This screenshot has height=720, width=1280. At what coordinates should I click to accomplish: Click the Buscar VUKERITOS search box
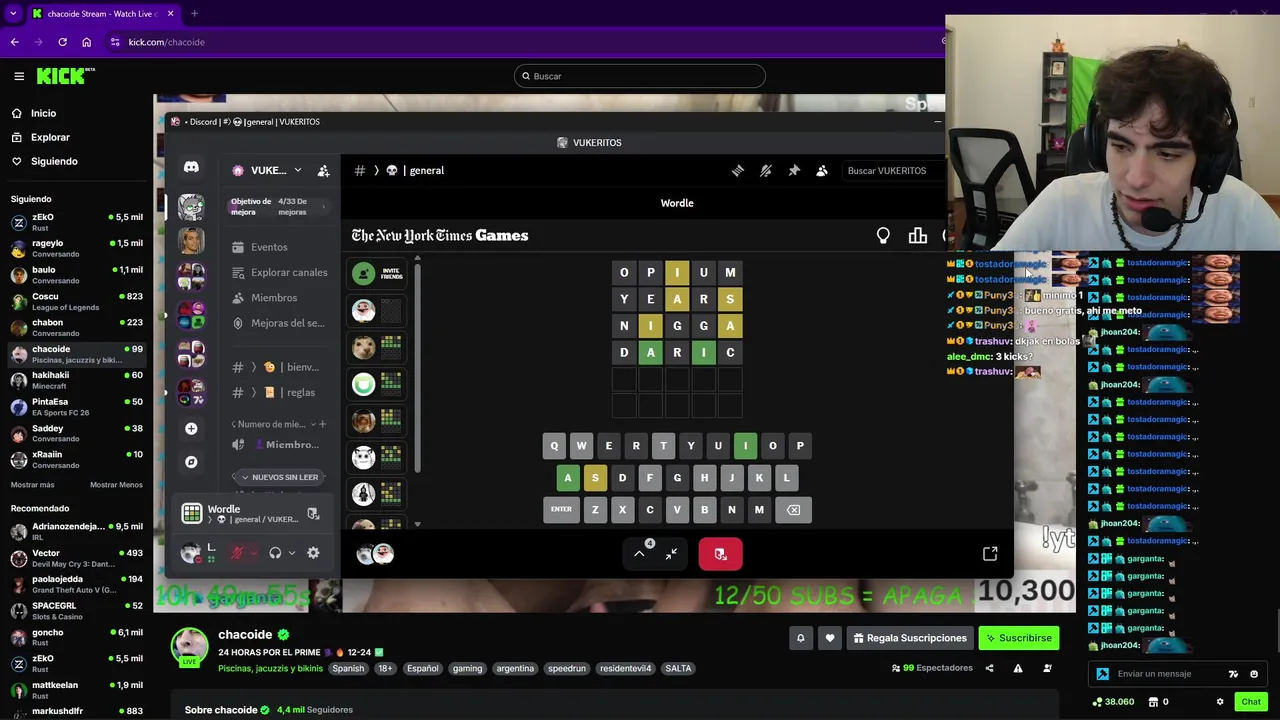click(x=890, y=171)
